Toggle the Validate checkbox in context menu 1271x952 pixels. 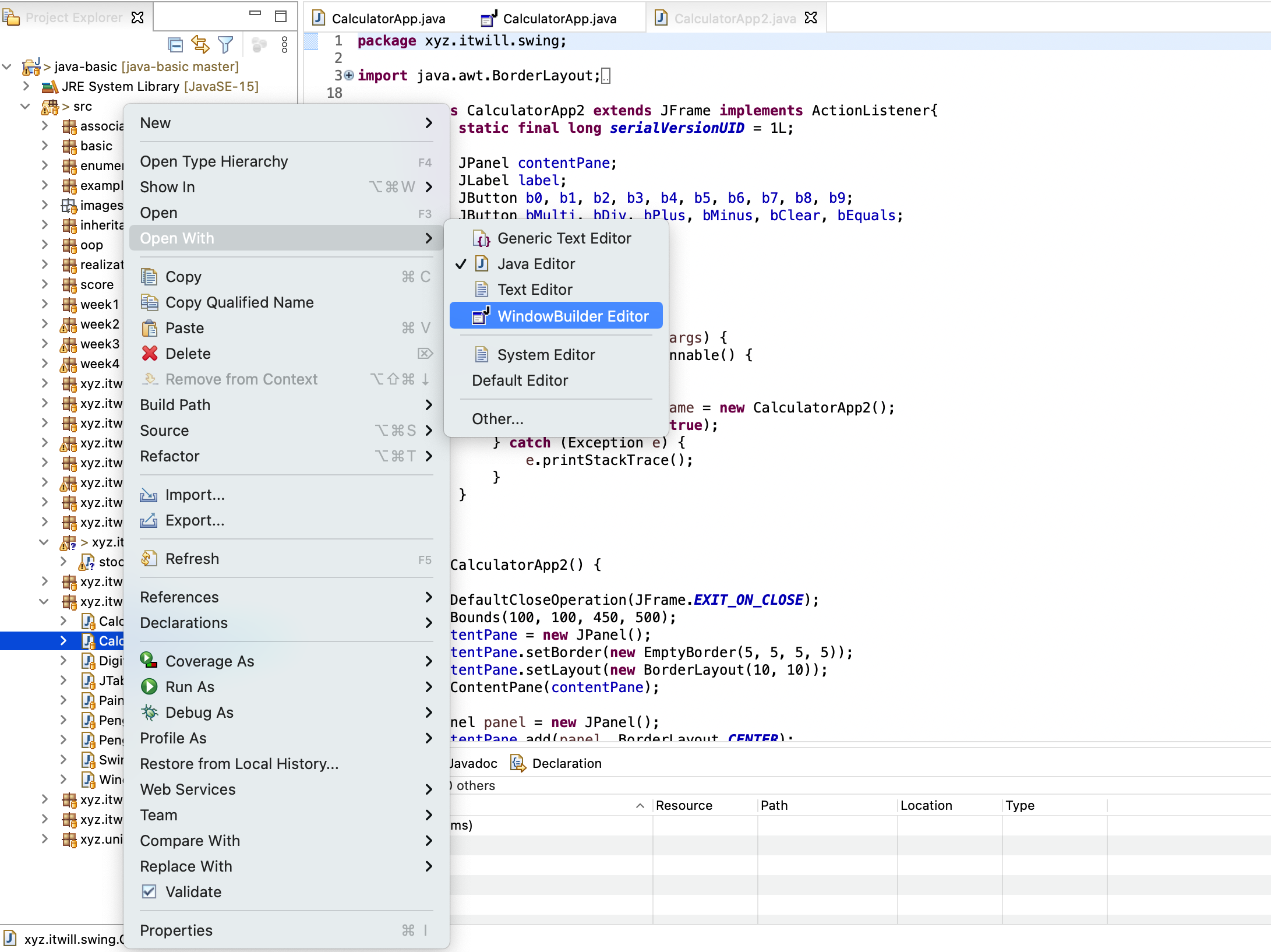pos(149,892)
